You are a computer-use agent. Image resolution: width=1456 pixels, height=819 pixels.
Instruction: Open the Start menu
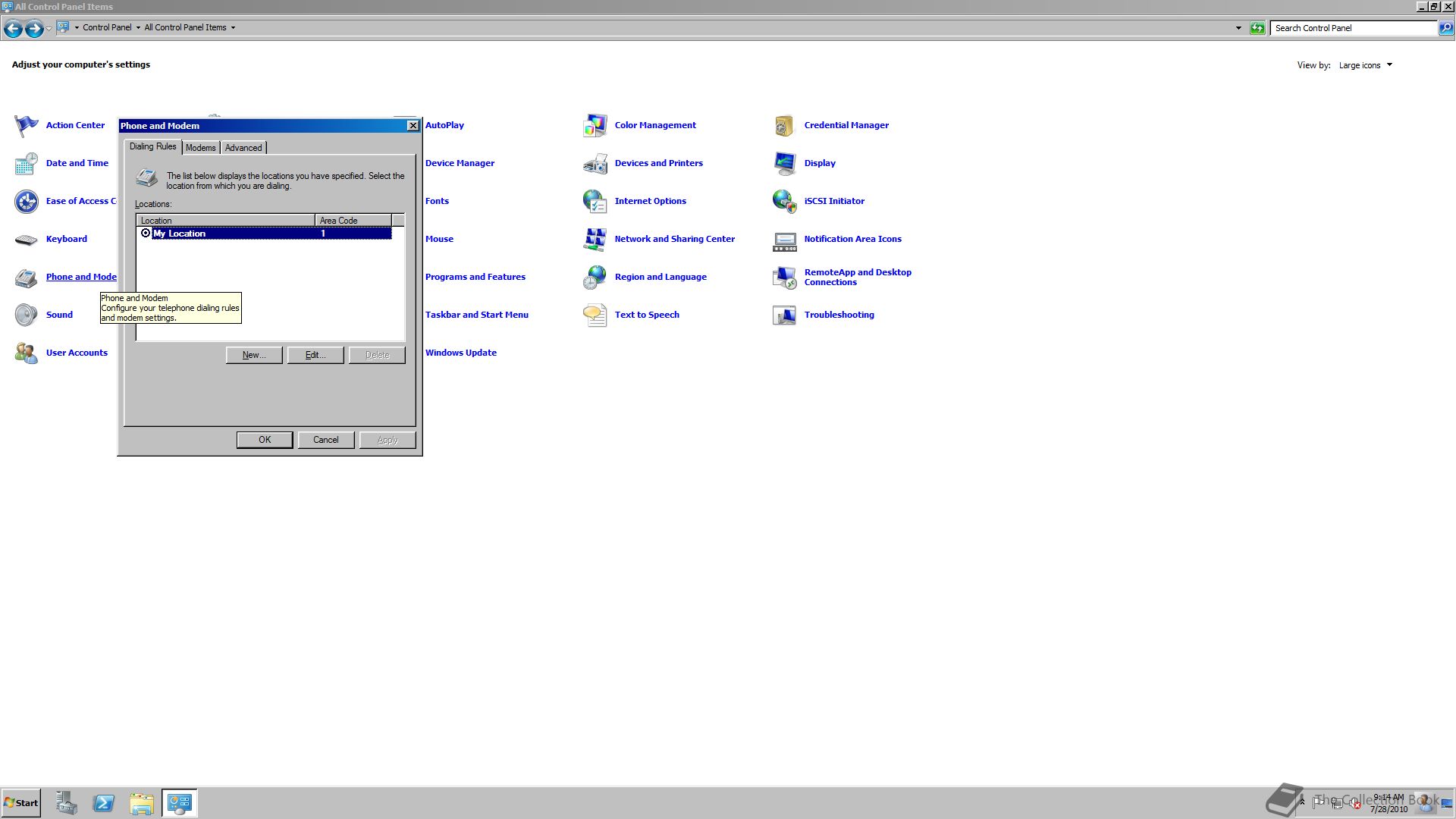click(x=21, y=803)
